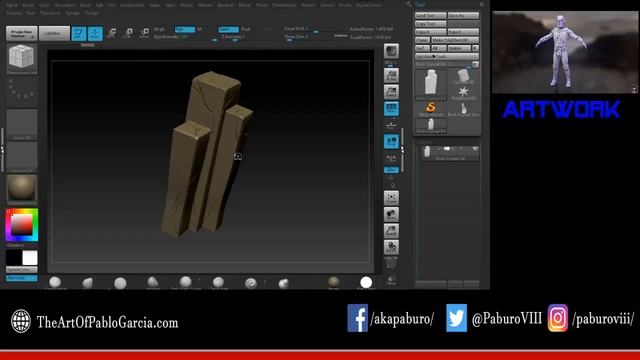Toggle the blue Alternate button
This screenshot has width=640, height=360.
22,278
